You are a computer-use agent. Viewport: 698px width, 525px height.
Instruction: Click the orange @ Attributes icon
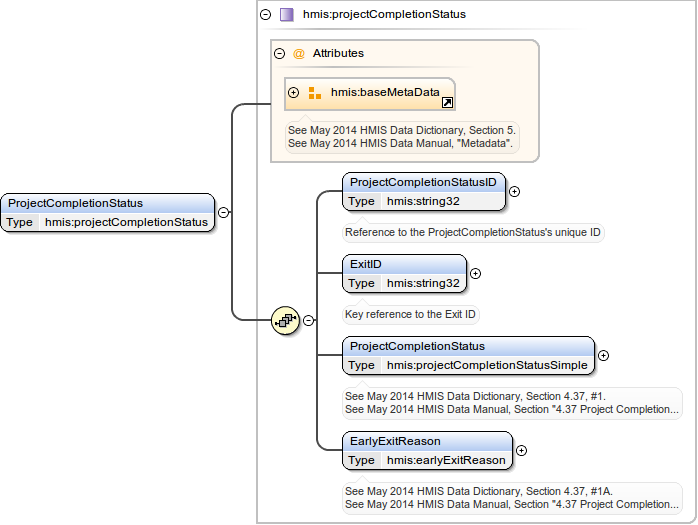pos(298,53)
